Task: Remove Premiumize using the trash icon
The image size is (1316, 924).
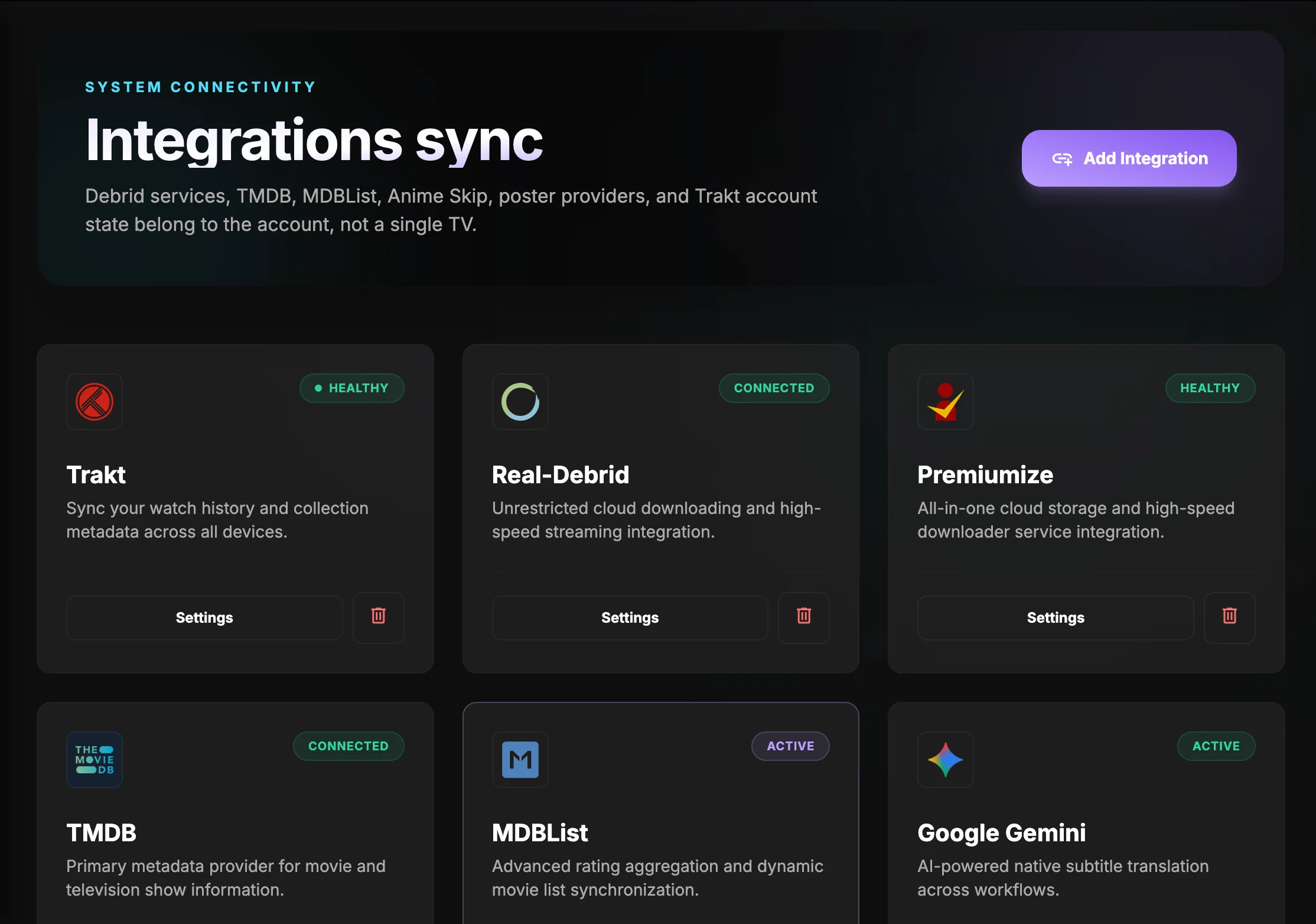Action: point(1229,617)
